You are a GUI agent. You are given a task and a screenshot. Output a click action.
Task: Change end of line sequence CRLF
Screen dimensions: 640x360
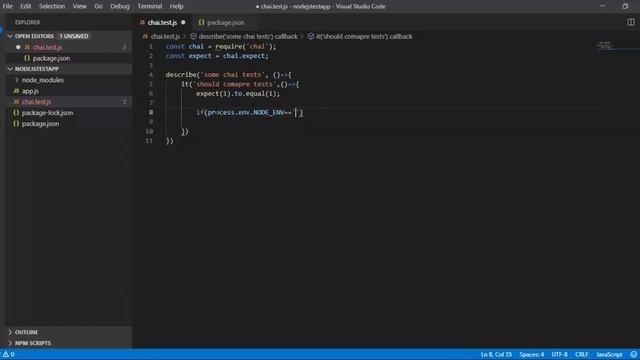tap(582, 354)
